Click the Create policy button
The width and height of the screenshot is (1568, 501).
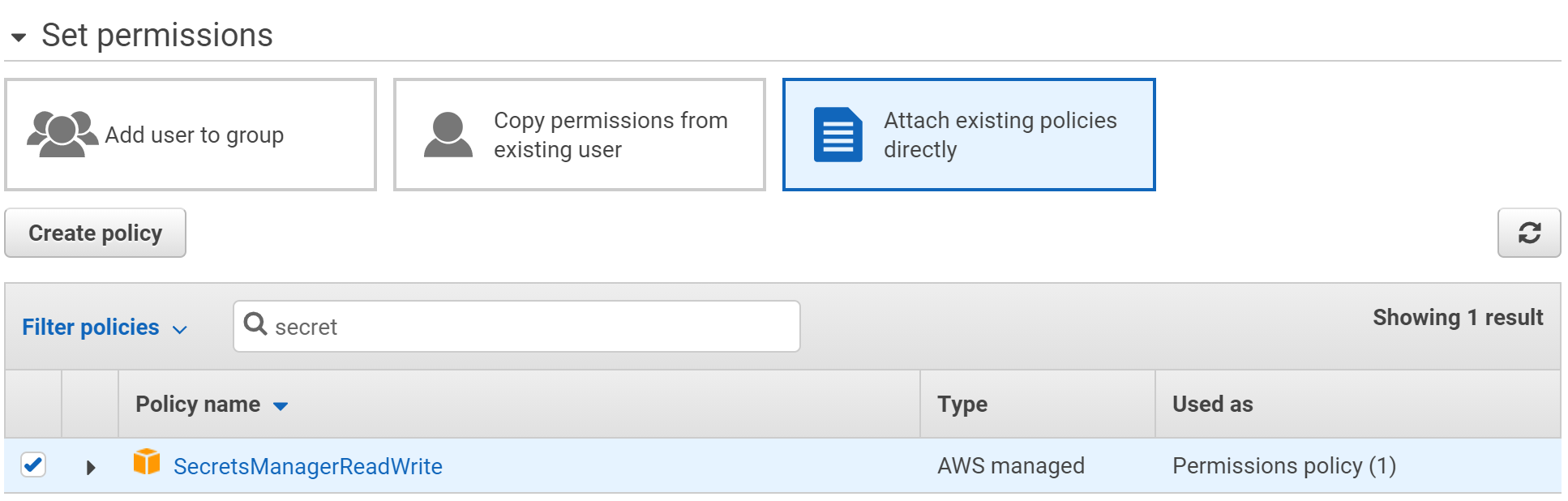[94, 233]
